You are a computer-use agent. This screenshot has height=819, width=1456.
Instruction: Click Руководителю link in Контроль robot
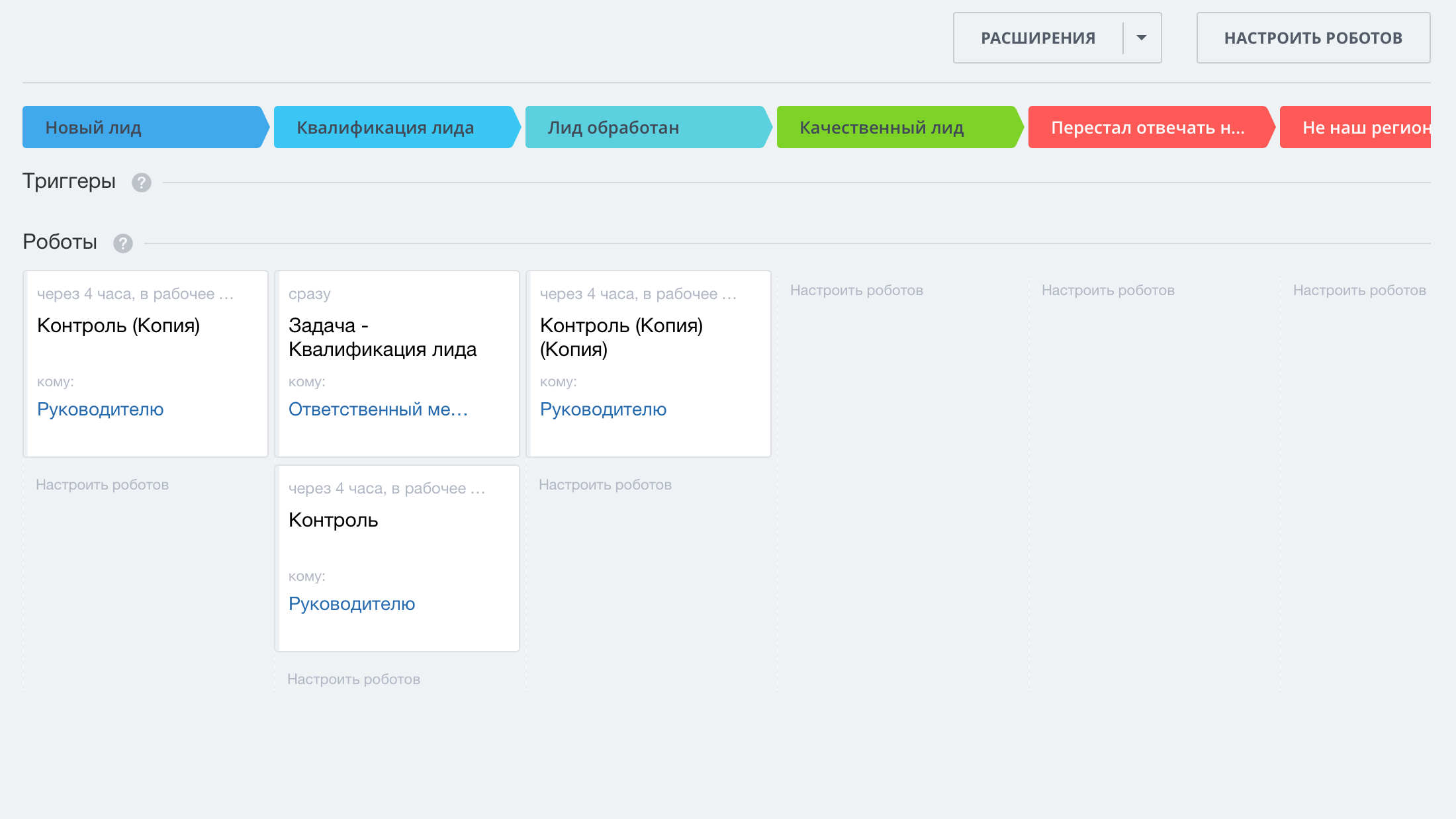pos(351,604)
